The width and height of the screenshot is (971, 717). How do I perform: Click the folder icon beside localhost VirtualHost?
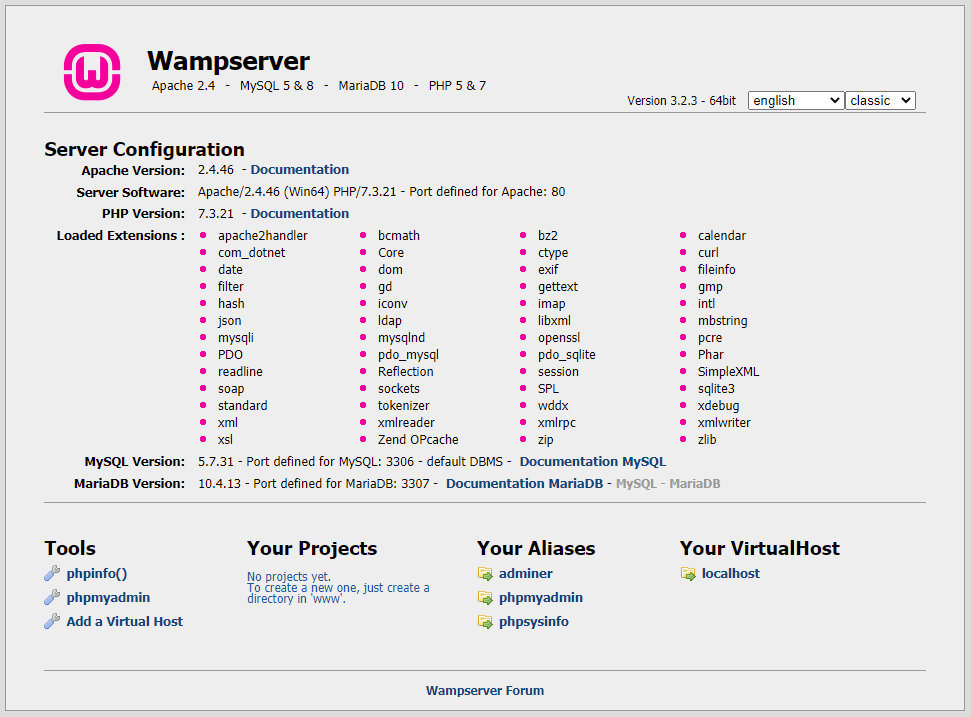688,574
